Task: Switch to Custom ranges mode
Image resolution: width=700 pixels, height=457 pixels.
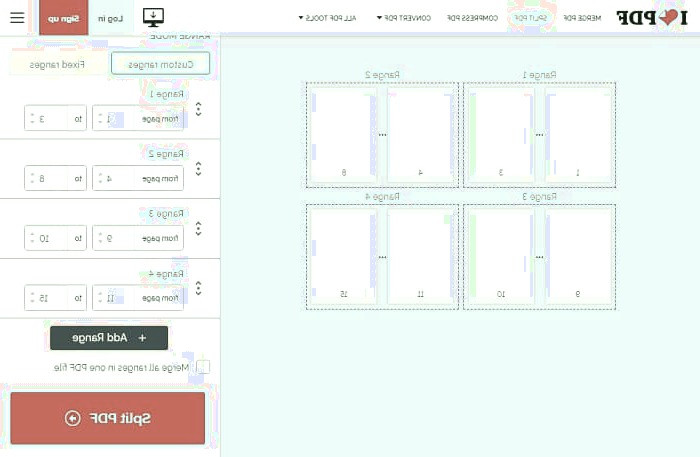Action: tap(160, 64)
